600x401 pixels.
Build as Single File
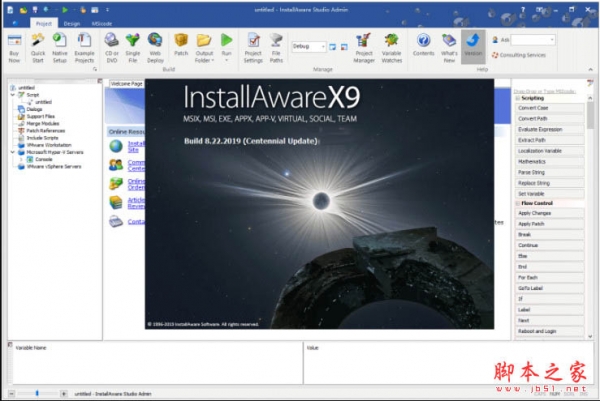[x=133, y=48]
